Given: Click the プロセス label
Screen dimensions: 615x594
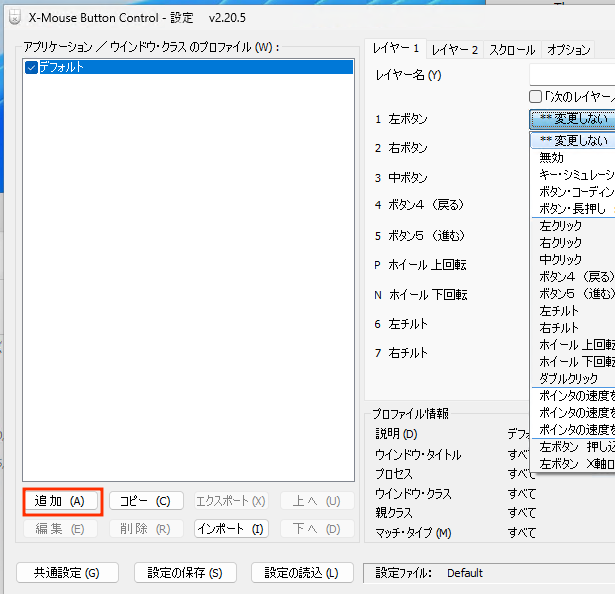Looking at the screenshot, I should (x=394, y=474).
